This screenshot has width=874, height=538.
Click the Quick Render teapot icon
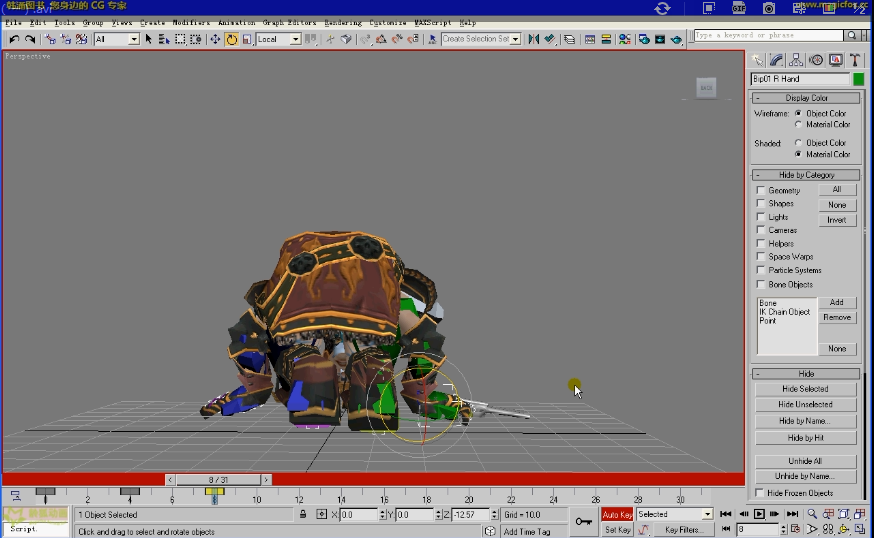tap(676, 39)
